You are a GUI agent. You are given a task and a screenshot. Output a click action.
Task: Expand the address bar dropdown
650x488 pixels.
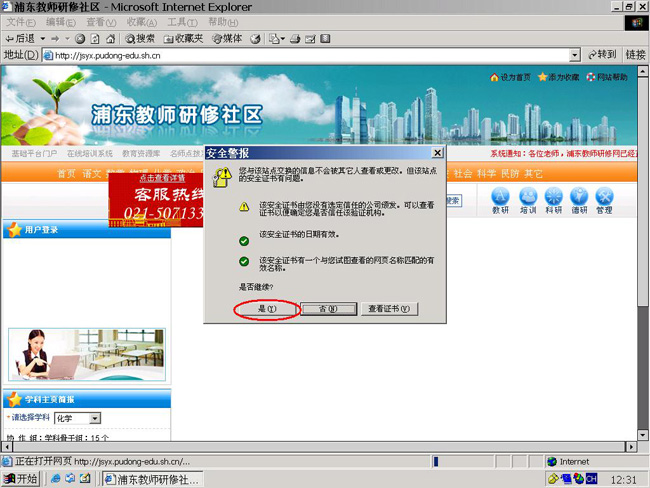coord(575,55)
